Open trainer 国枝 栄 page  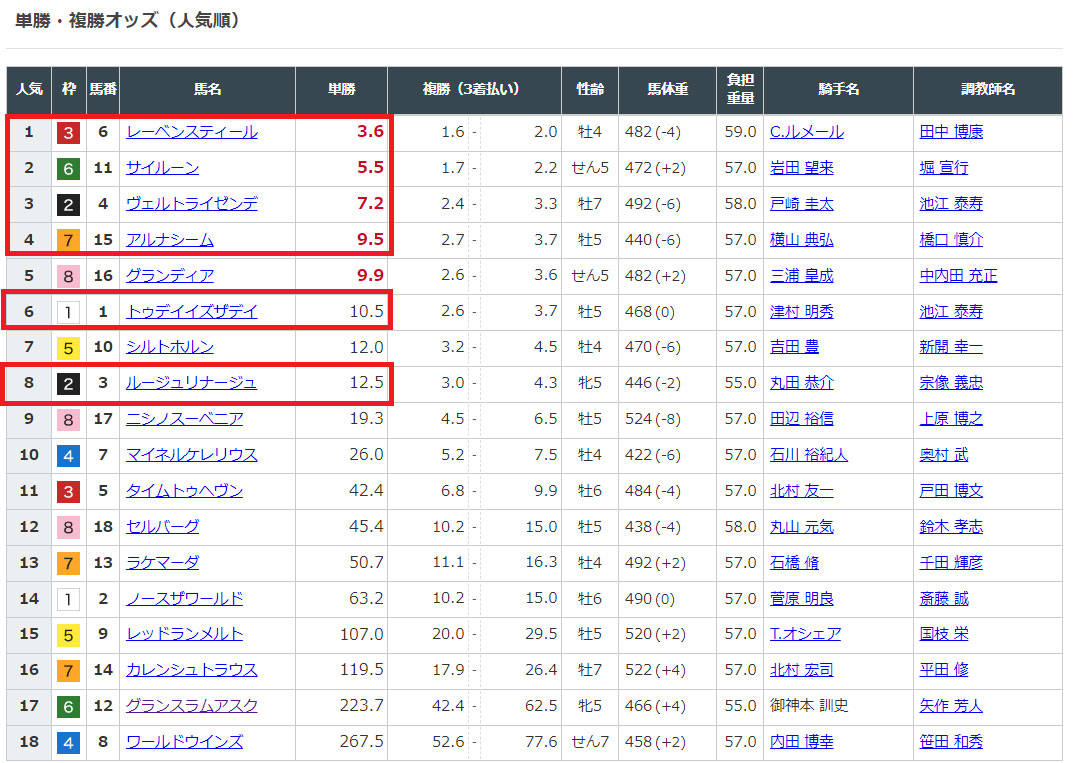point(943,634)
